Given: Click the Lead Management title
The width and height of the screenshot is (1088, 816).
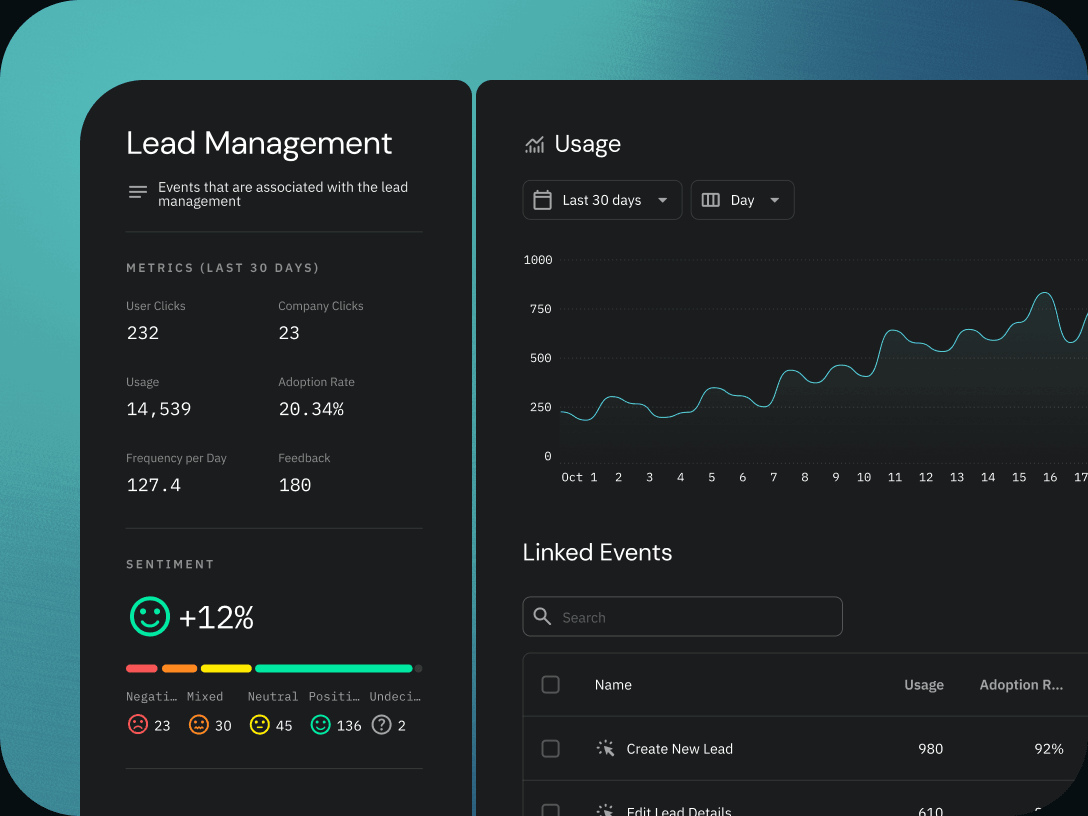Looking at the screenshot, I should (259, 144).
